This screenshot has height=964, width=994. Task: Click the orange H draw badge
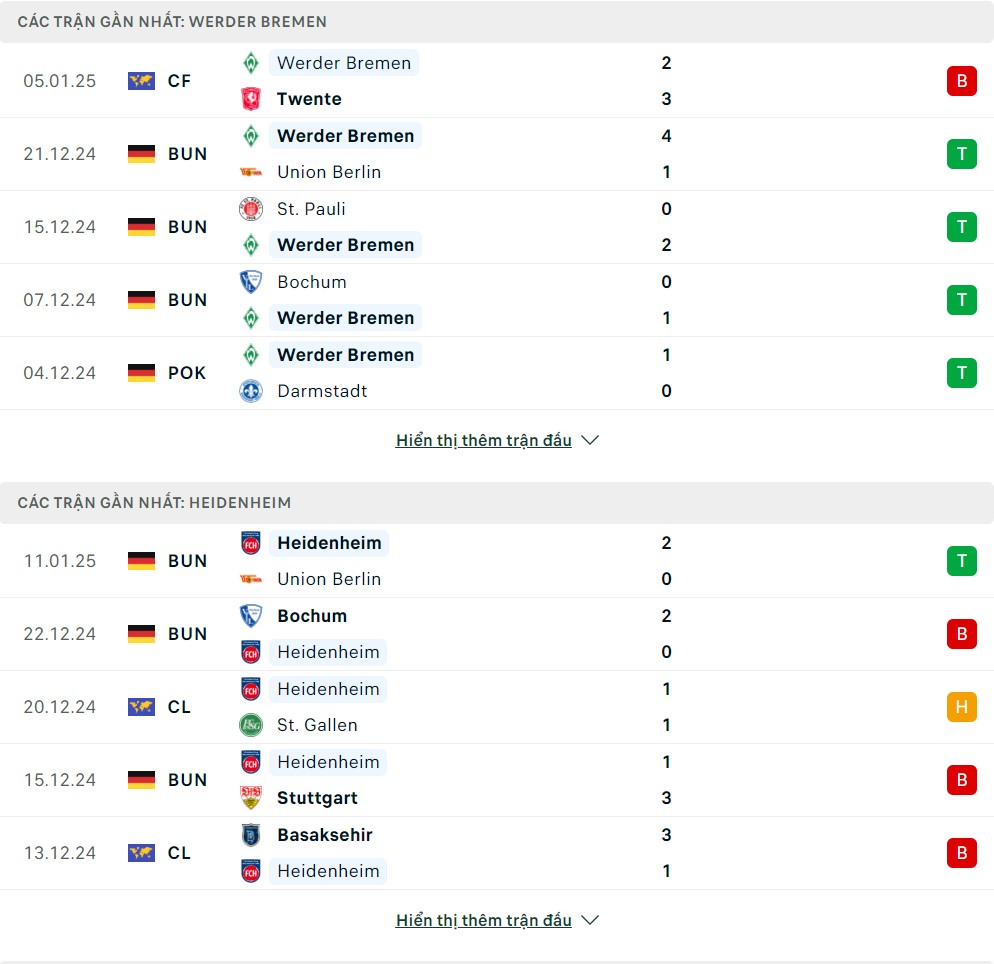coord(962,707)
